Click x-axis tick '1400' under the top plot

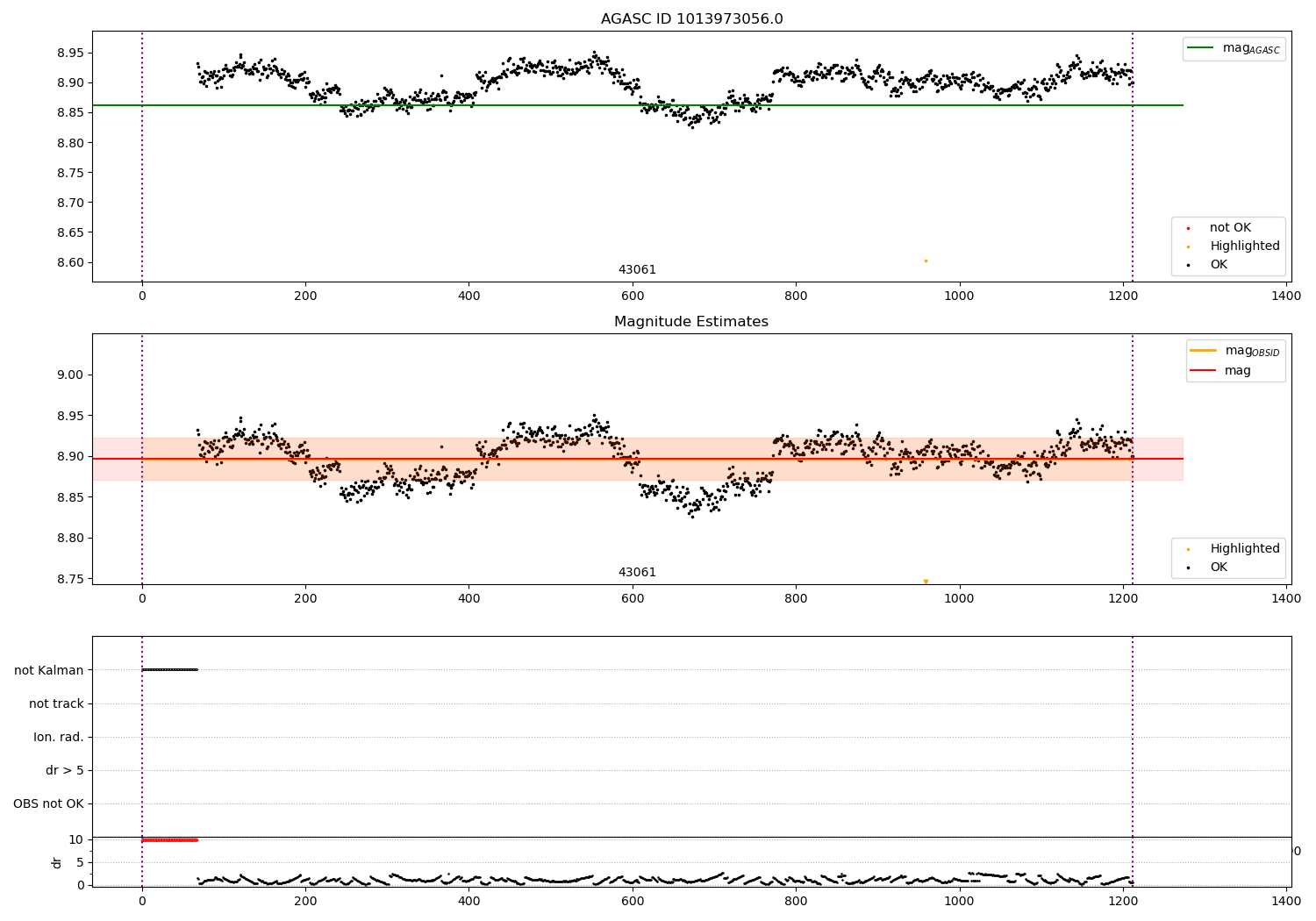pyautogui.click(x=1286, y=296)
